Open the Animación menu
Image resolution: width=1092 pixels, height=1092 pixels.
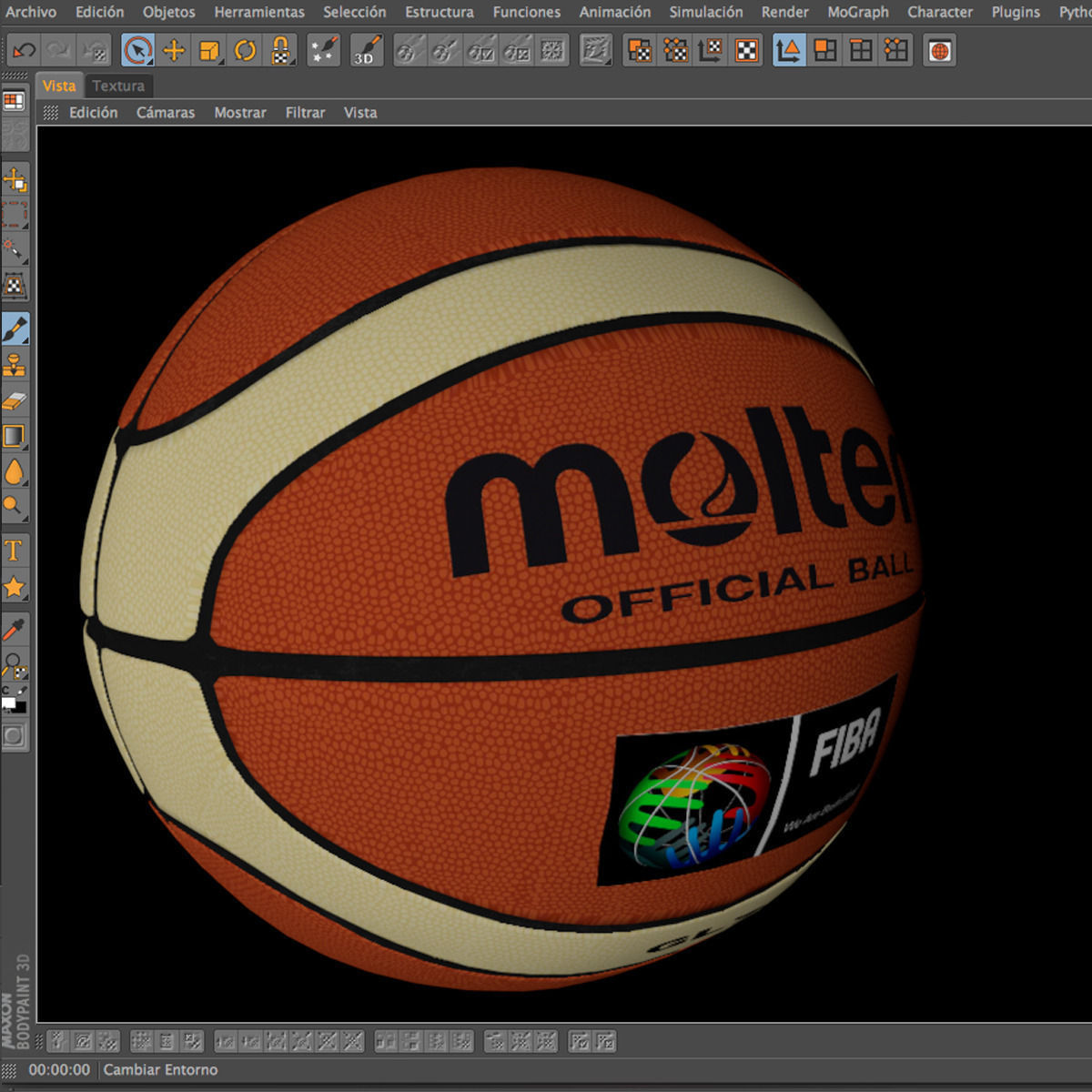[615, 12]
